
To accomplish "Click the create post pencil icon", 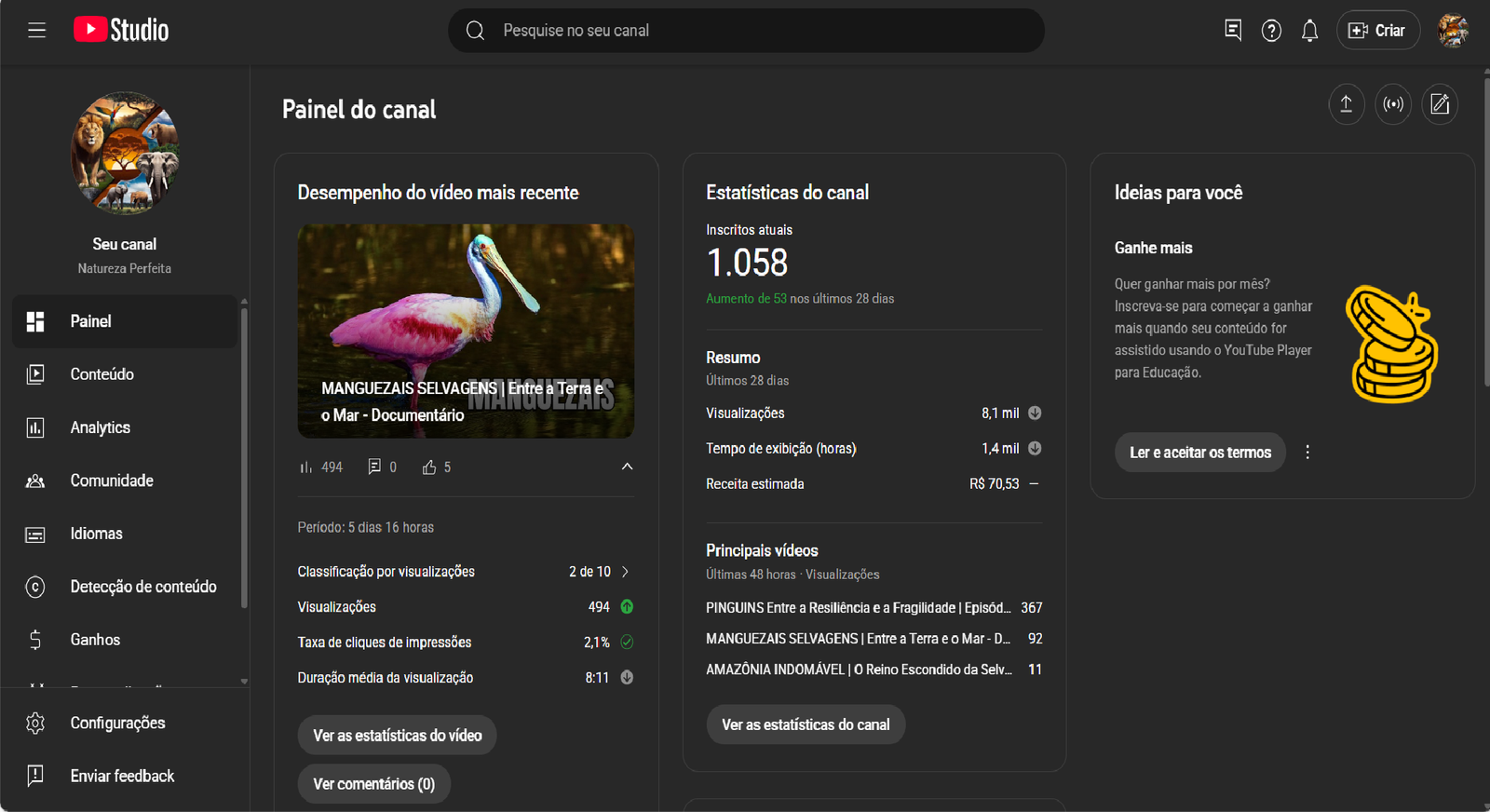I will point(1440,104).
